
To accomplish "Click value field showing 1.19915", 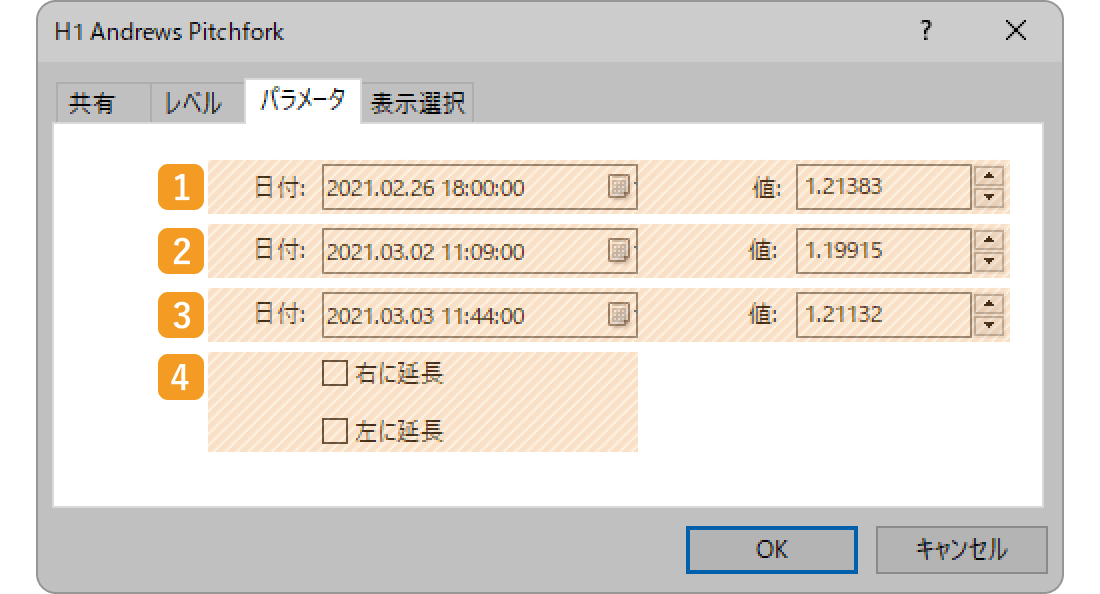I will coord(883,250).
